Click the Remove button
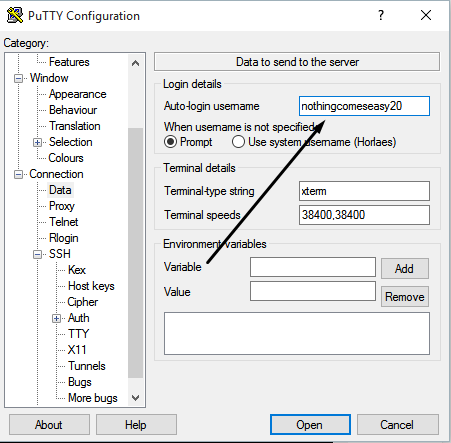The image size is (451, 443). point(405,297)
